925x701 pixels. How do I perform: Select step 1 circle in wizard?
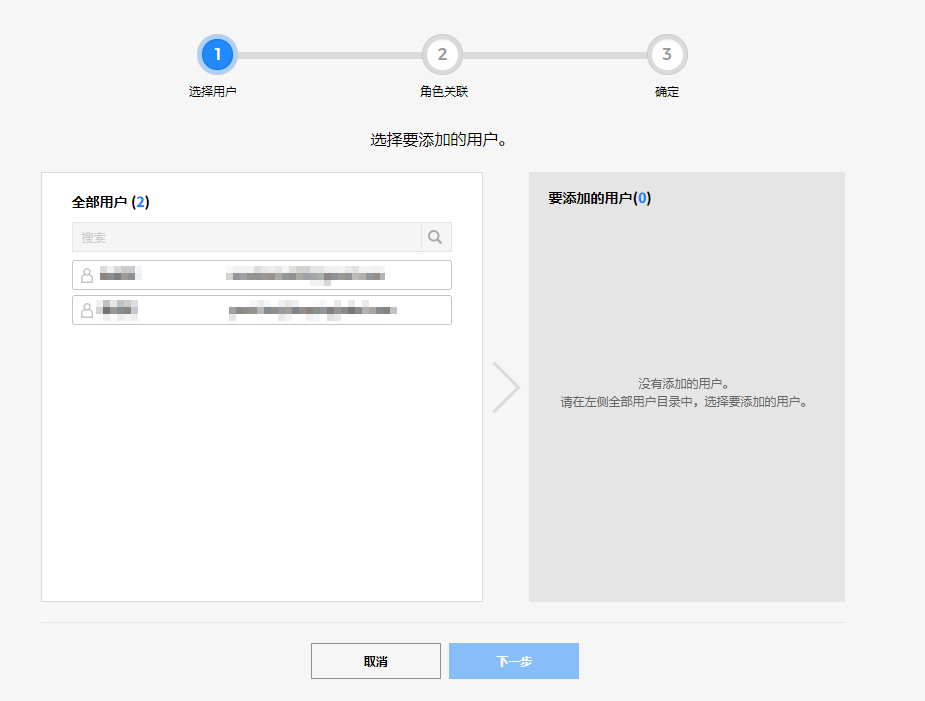217,54
